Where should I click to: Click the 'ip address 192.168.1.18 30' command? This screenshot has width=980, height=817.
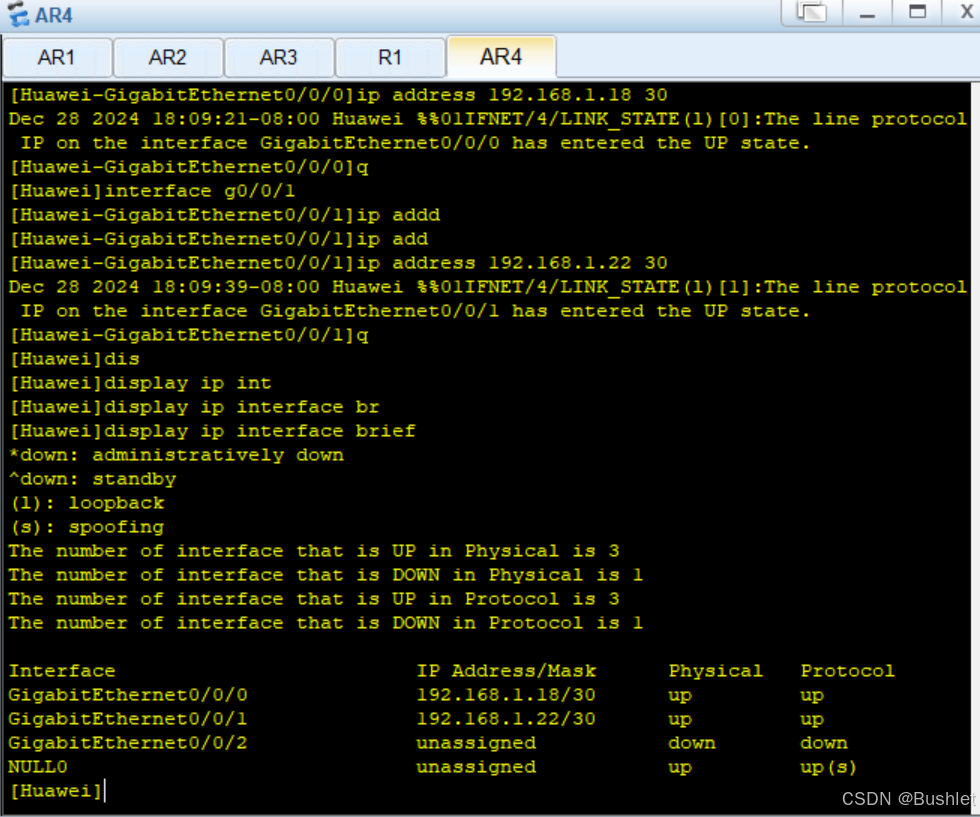coord(512,95)
